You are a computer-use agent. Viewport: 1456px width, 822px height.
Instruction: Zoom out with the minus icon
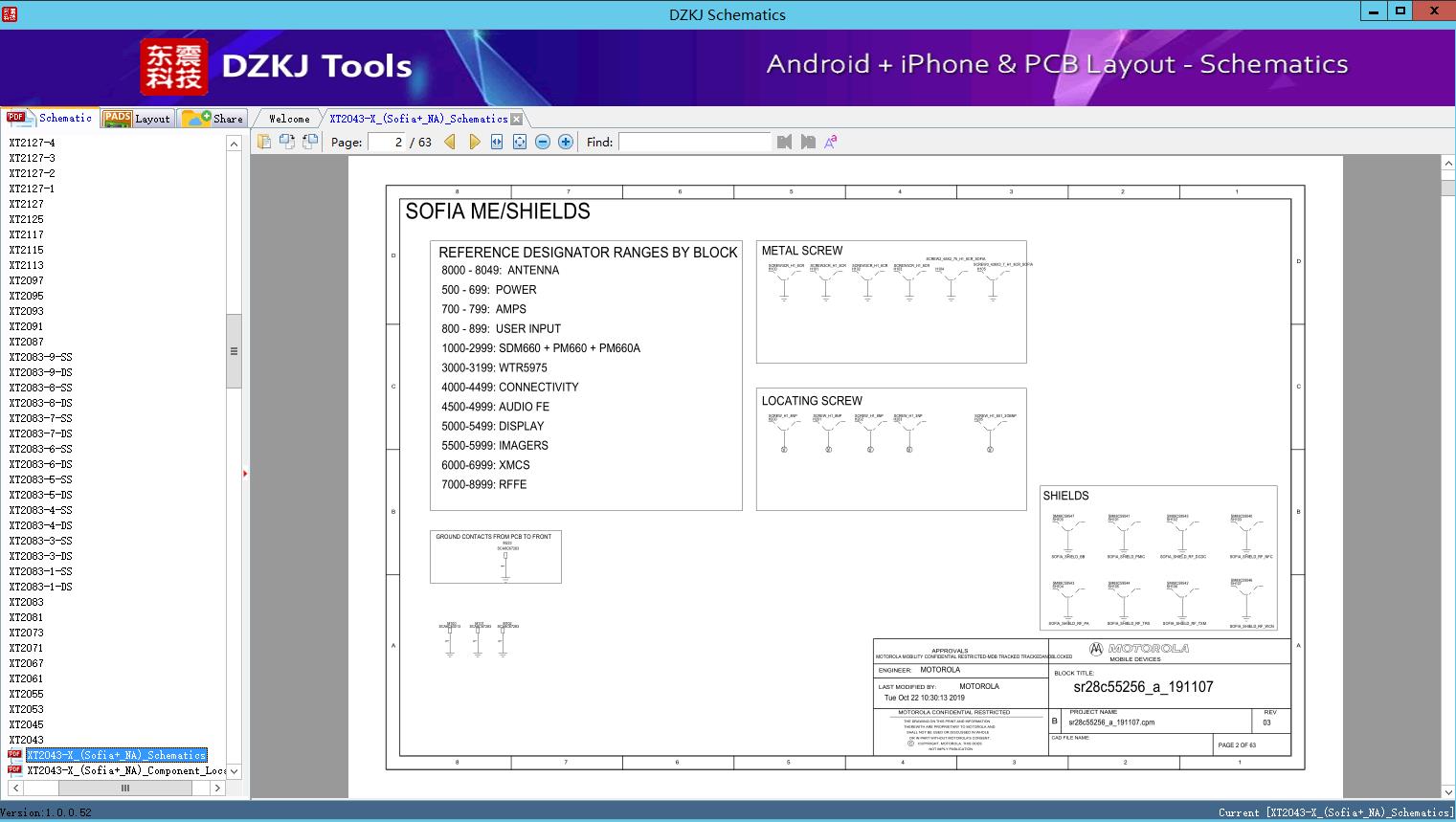coord(543,142)
